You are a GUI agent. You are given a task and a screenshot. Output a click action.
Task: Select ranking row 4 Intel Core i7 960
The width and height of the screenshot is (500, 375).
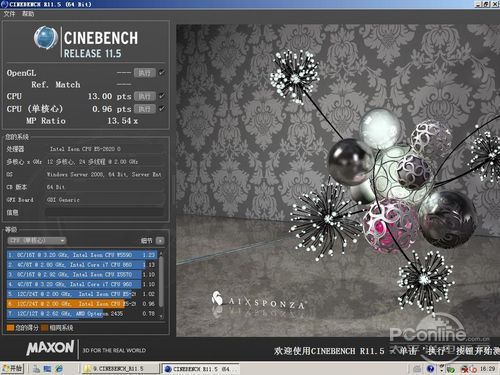click(x=82, y=284)
